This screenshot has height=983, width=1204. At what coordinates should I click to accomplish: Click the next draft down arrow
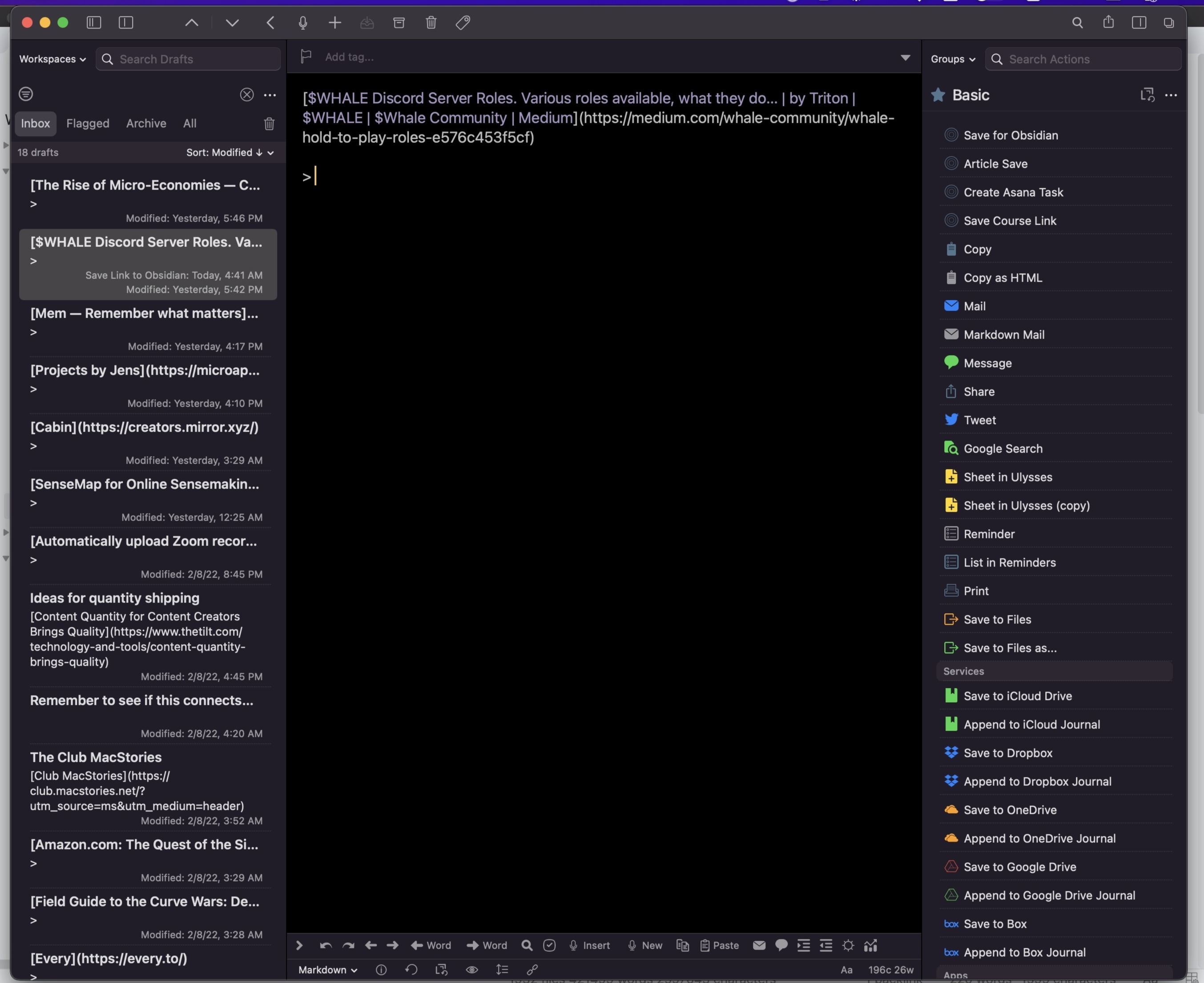coord(232,23)
